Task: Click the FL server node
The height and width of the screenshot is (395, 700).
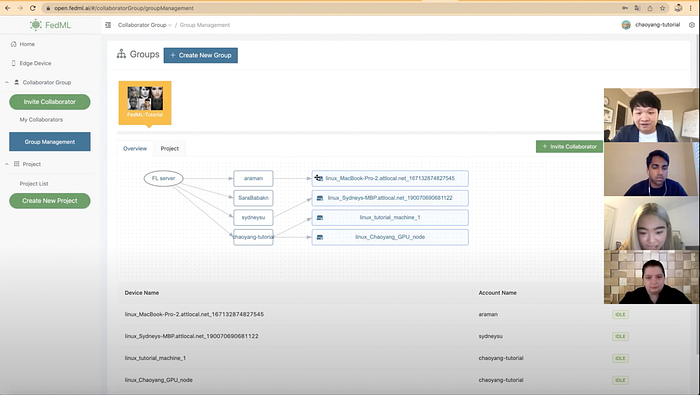Action: click(163, 178)
